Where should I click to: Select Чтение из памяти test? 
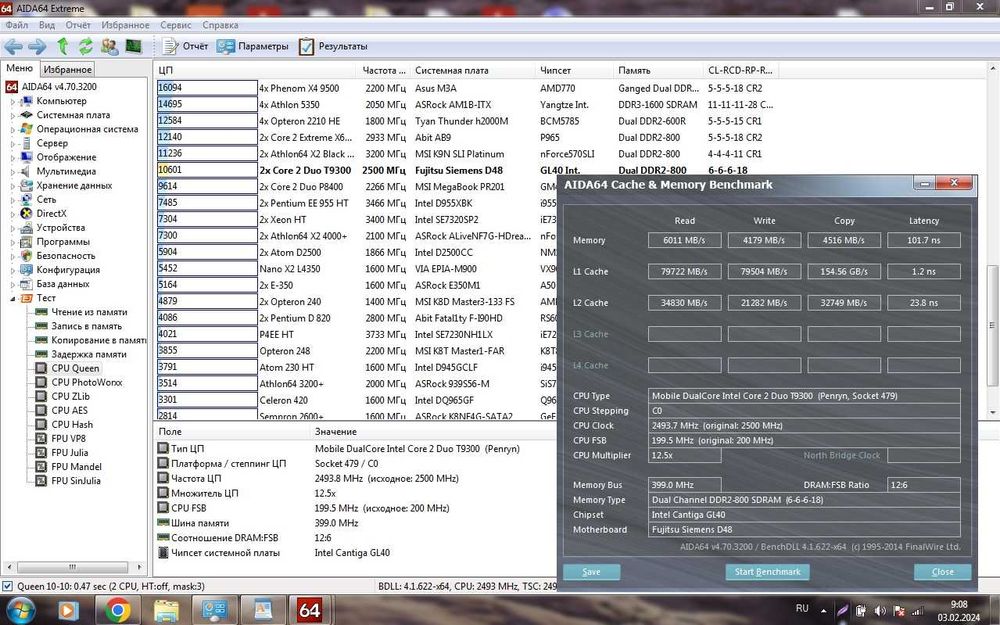click(x=89, y=312)
